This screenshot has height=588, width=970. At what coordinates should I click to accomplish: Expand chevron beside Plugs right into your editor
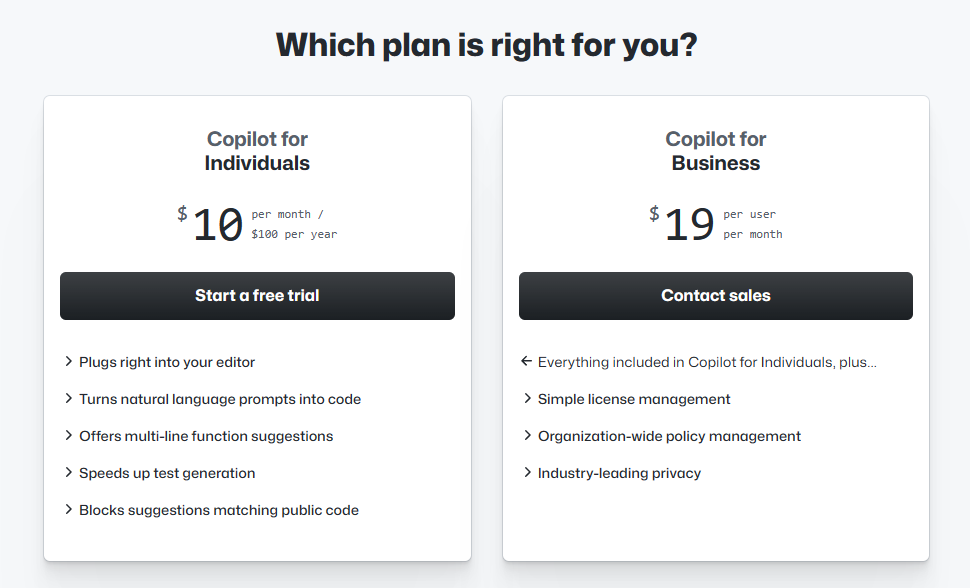(69, 362)
